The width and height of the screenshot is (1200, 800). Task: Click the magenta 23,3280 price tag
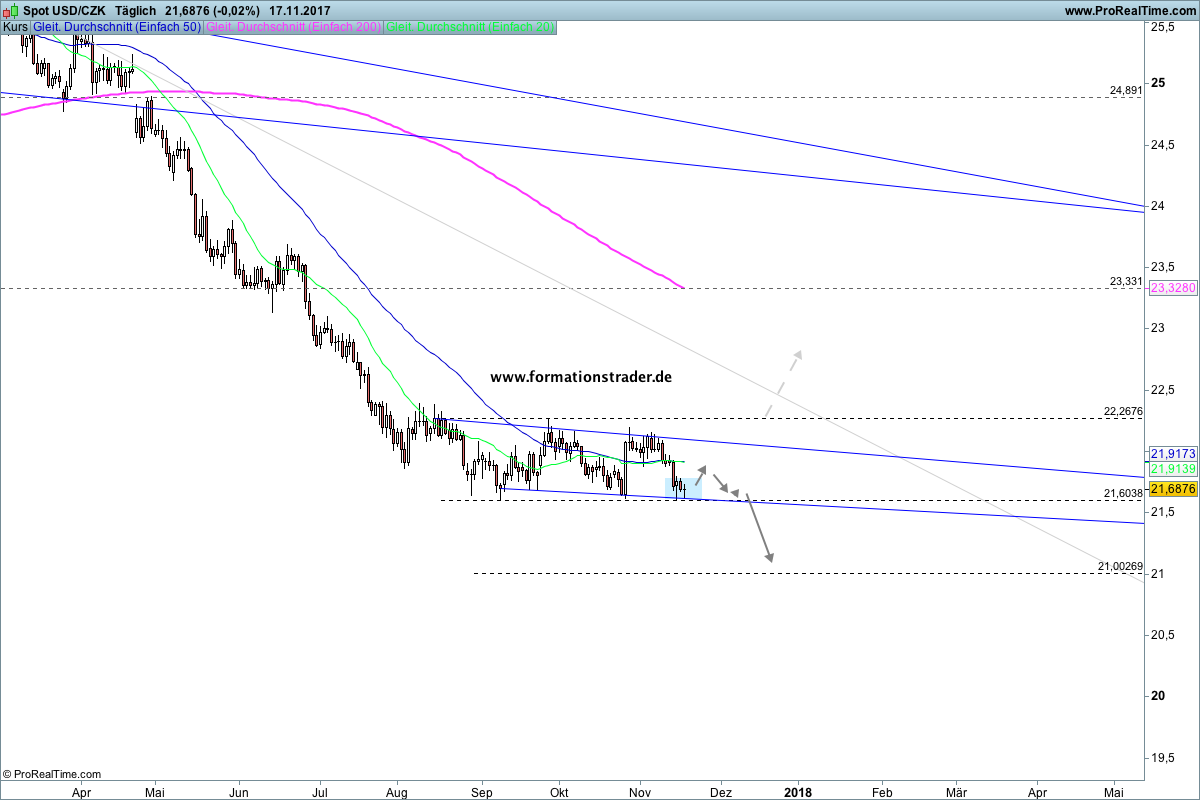point(1172,287)
